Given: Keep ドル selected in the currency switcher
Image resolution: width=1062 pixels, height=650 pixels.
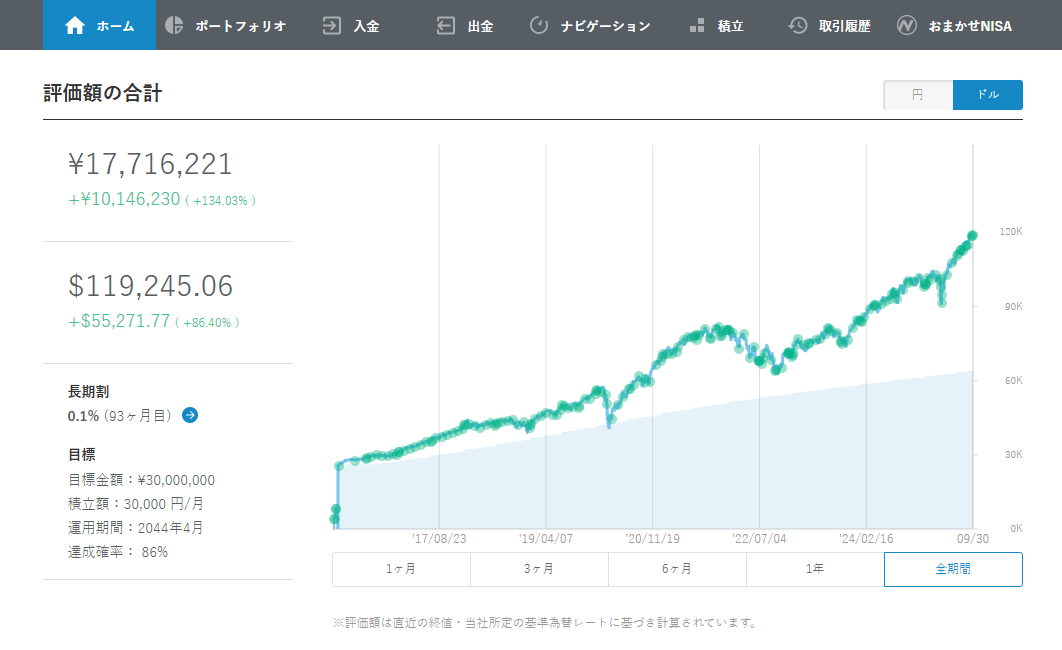Looking at the screenshot, I should 987,94.
